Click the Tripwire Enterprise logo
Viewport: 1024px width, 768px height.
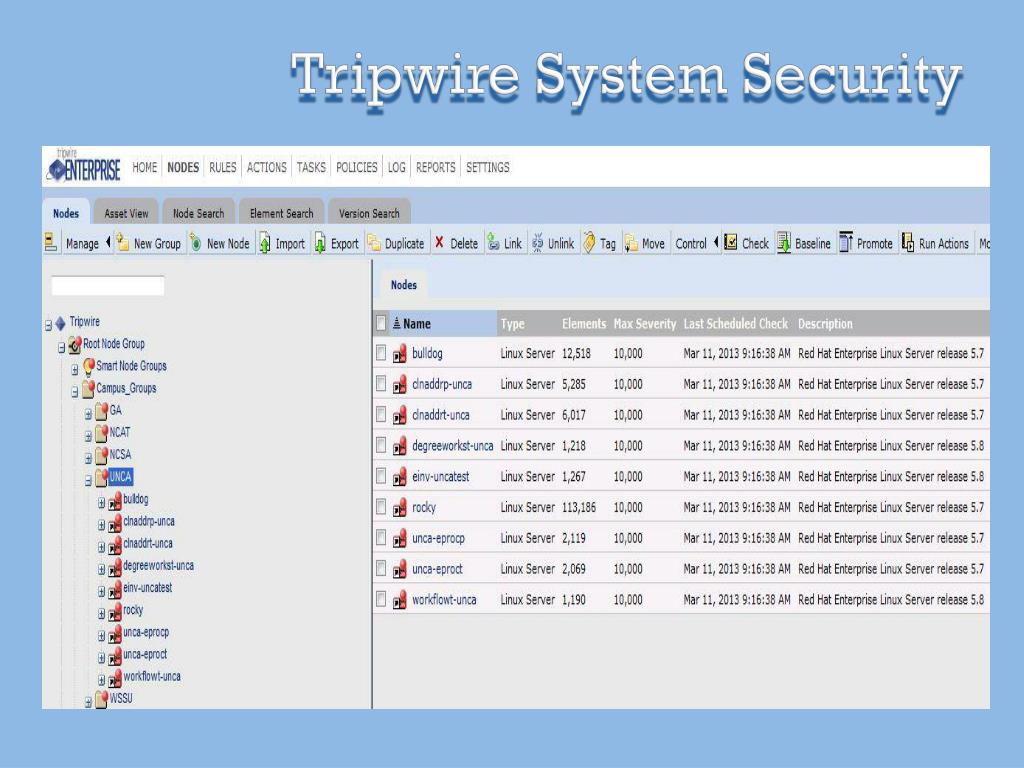tap(84, 166)
